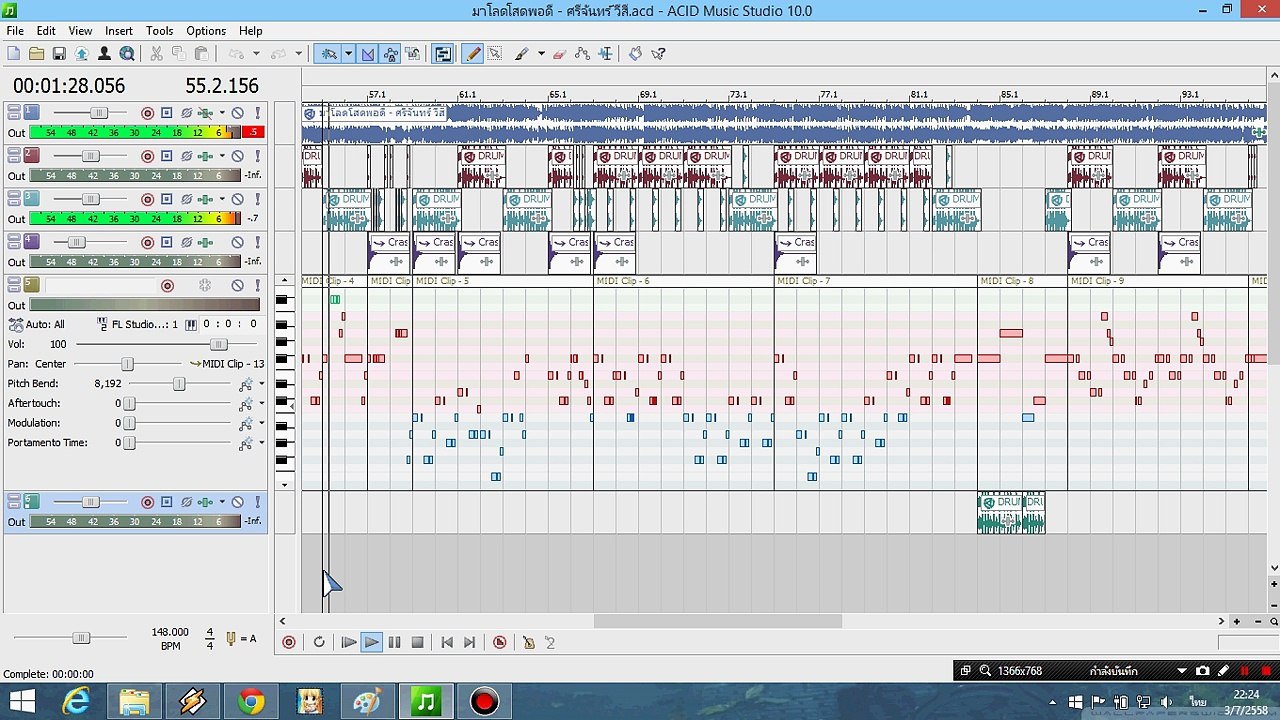Adjust MIDI track Vol slider
The height and width of the screenshot is (720, 1280).
pyautogui.click(x=218, y=344)
